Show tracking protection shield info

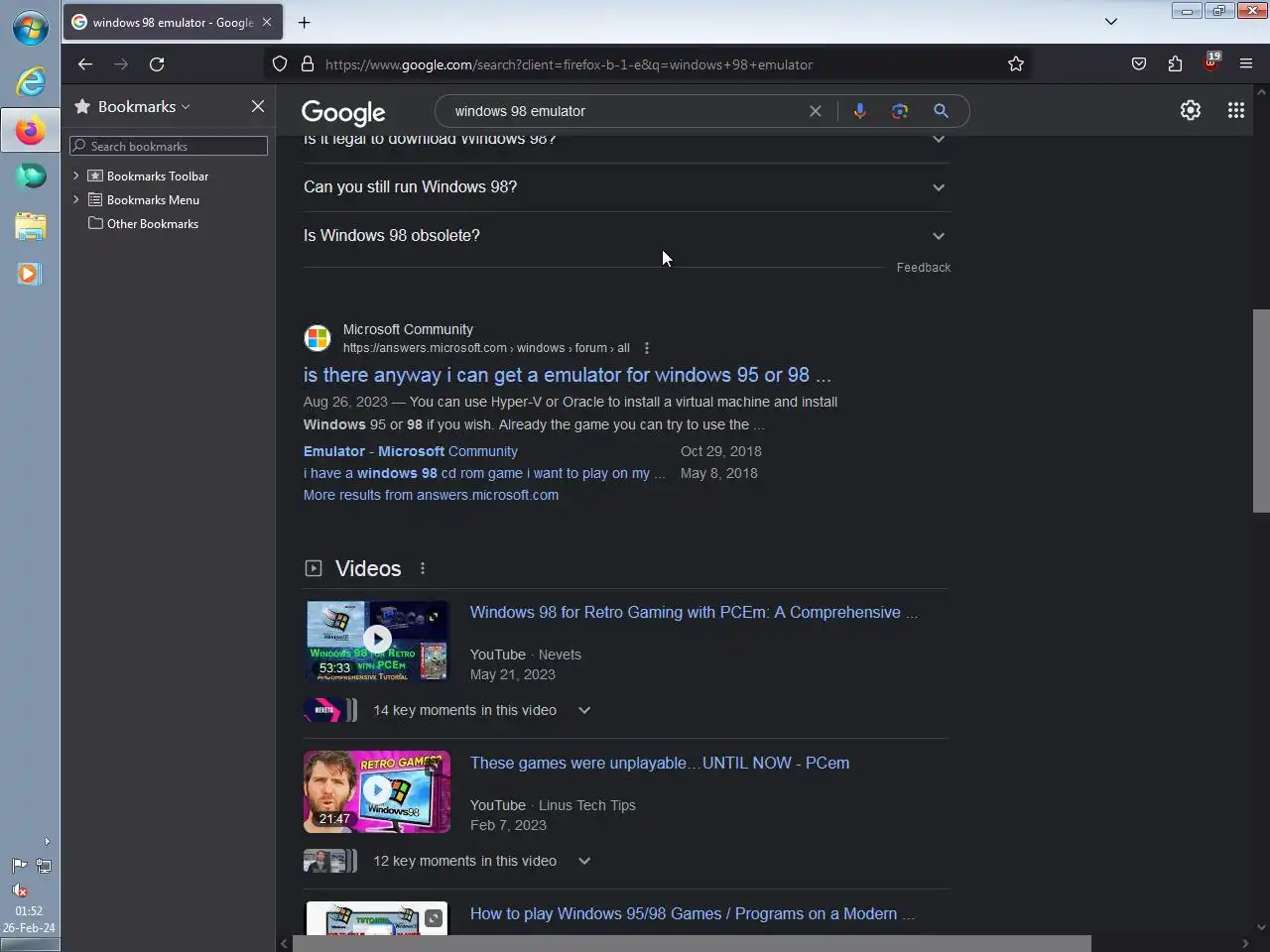pos(280,64)
